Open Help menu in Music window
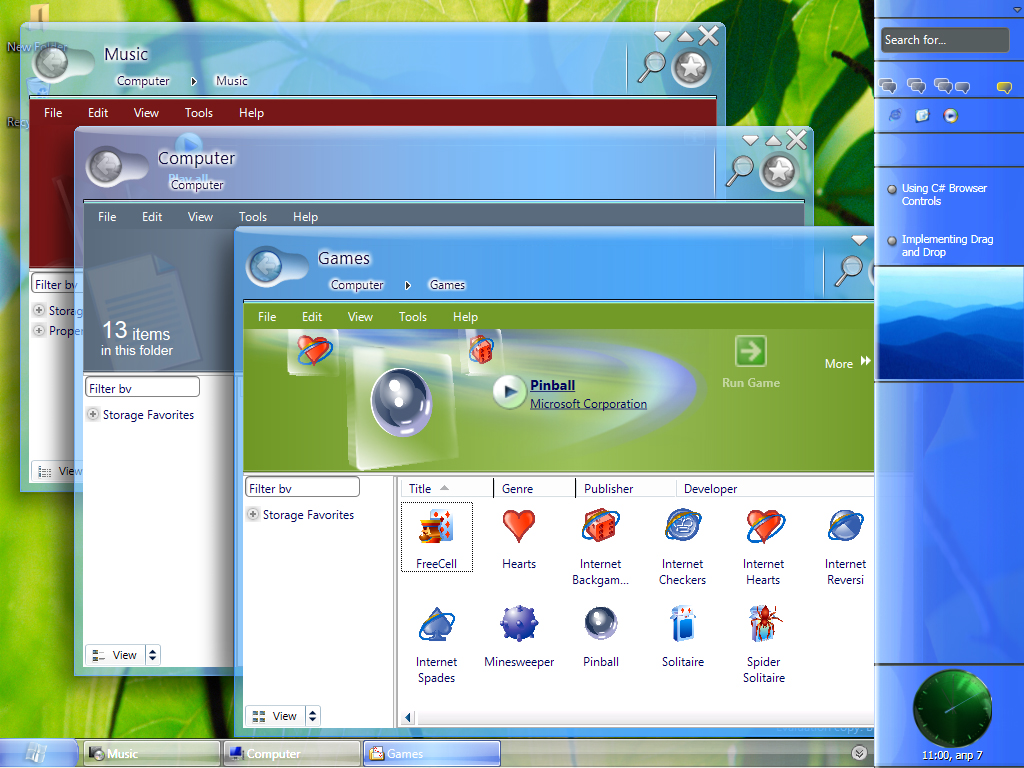The height and width of the screenshot is (768, 1024). [251, 113]
